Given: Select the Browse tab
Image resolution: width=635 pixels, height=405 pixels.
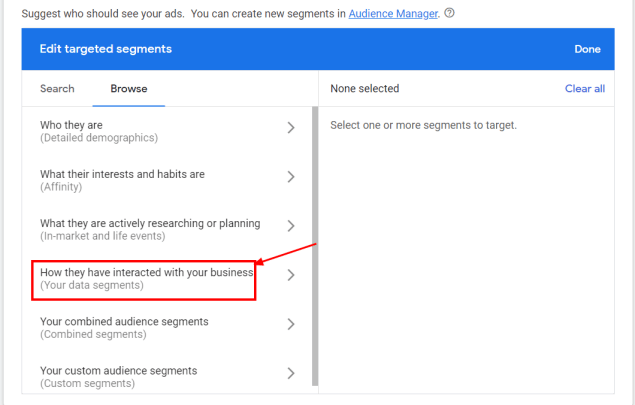Looking at the screenshot, I should 129,88.
